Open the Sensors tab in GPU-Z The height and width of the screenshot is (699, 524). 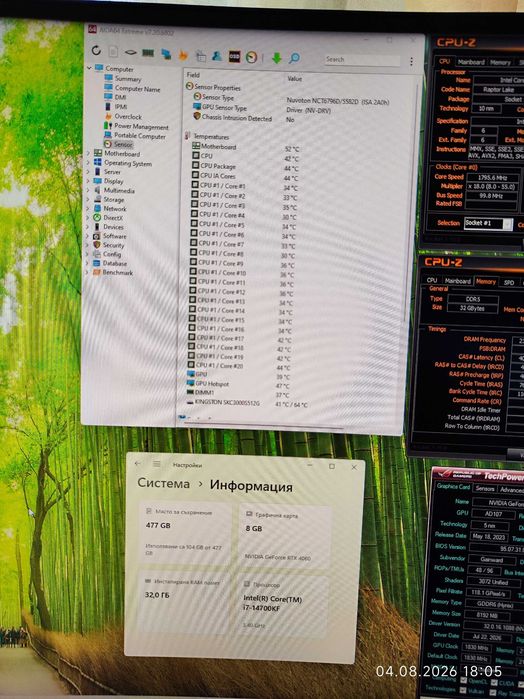click(484, 489)
